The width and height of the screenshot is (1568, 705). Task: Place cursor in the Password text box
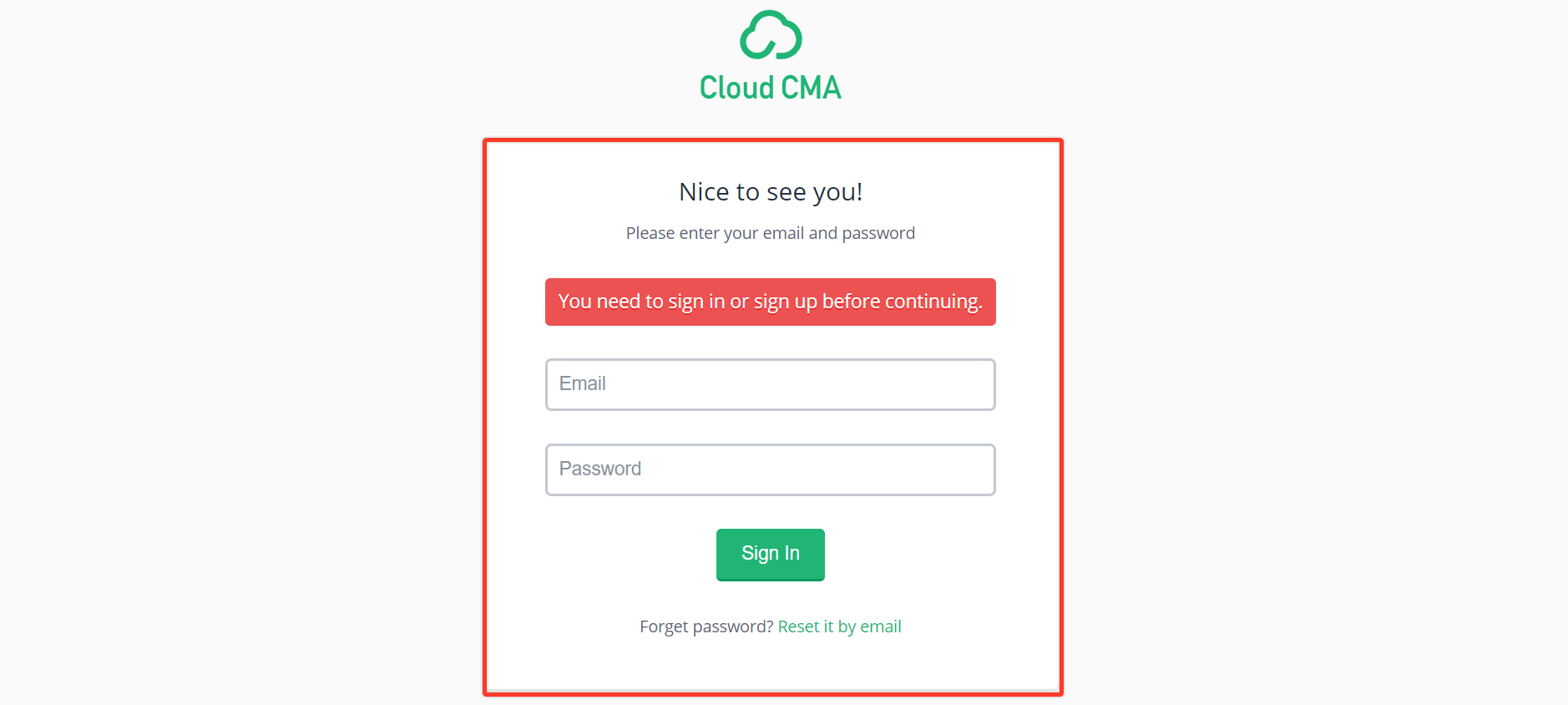(x=770, y=469)
